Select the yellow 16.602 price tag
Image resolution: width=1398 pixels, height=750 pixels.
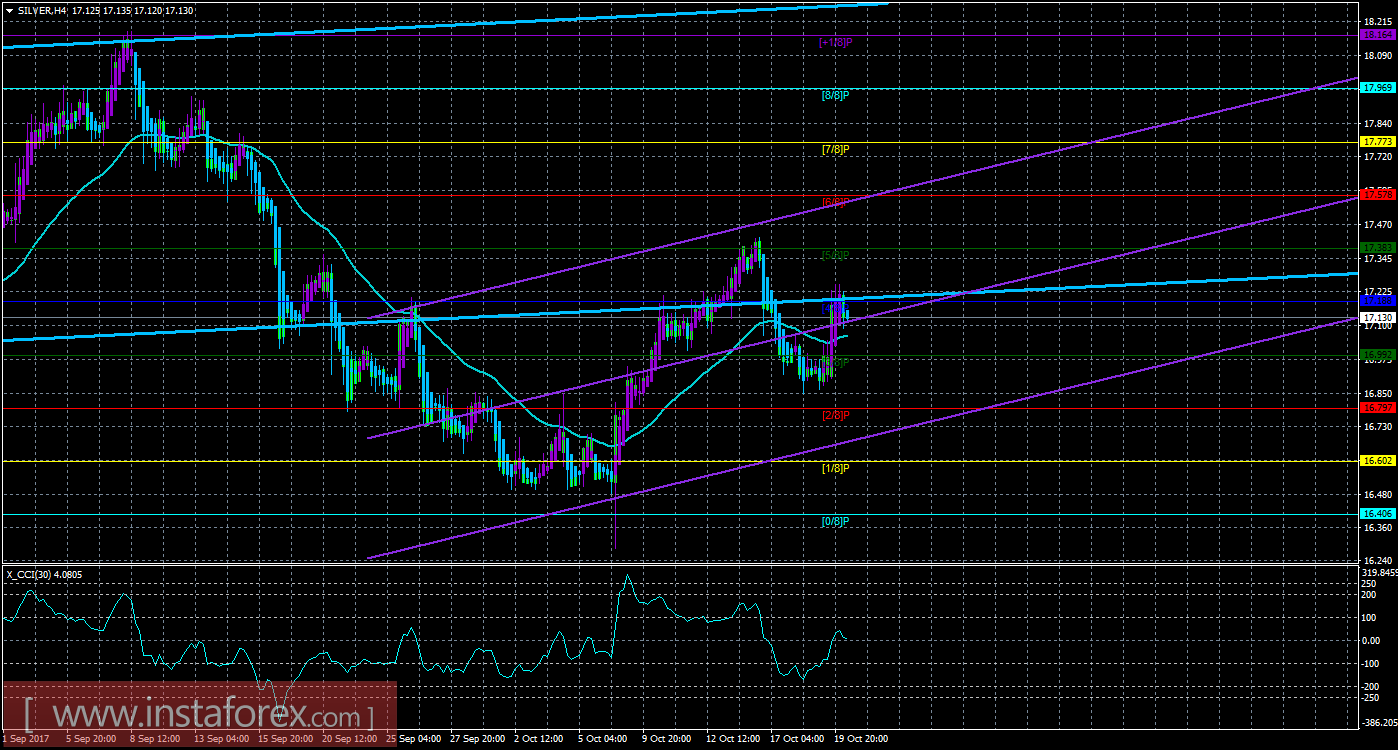tap(1377, 460)
